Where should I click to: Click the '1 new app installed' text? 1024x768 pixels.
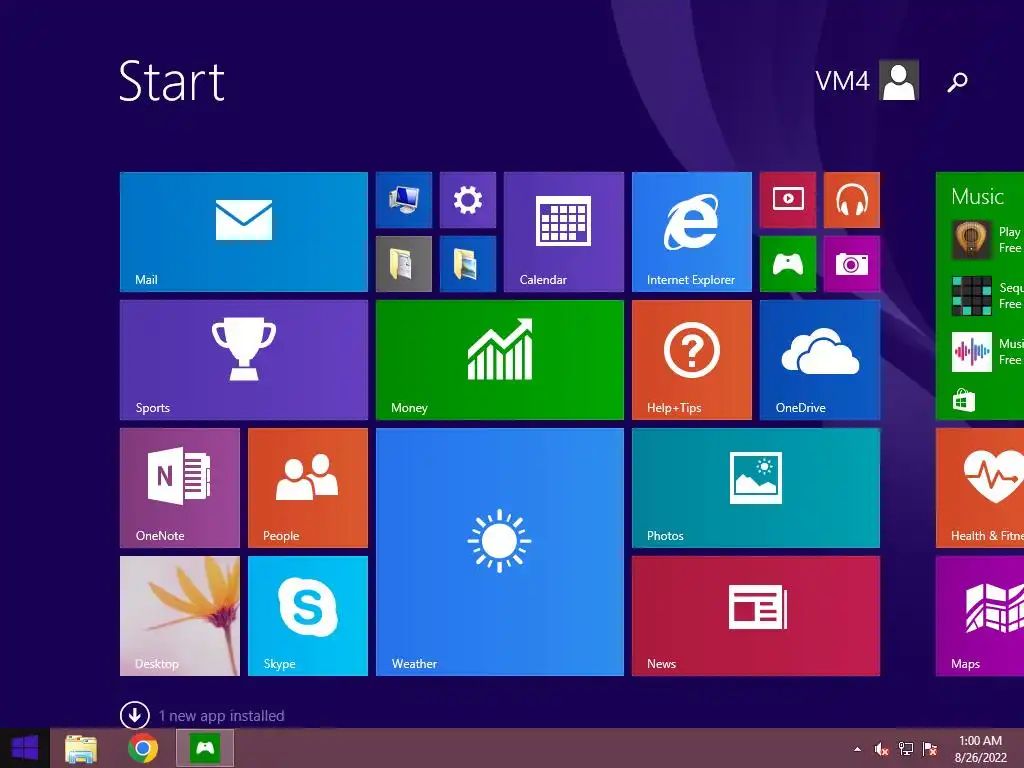(221, 716)
